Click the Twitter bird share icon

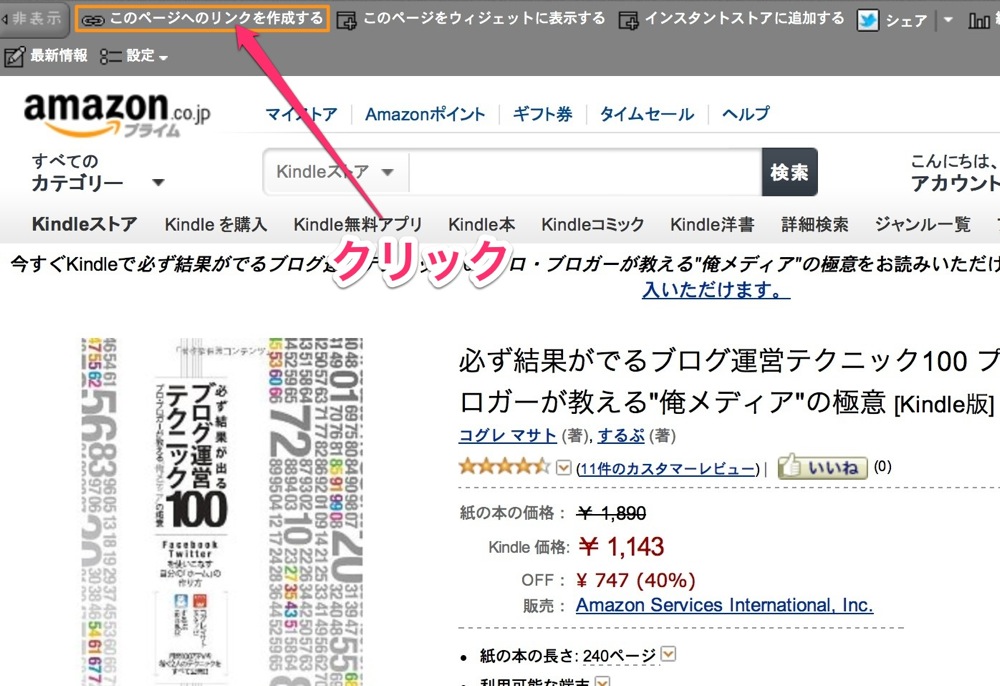click(x=867, y=20)
